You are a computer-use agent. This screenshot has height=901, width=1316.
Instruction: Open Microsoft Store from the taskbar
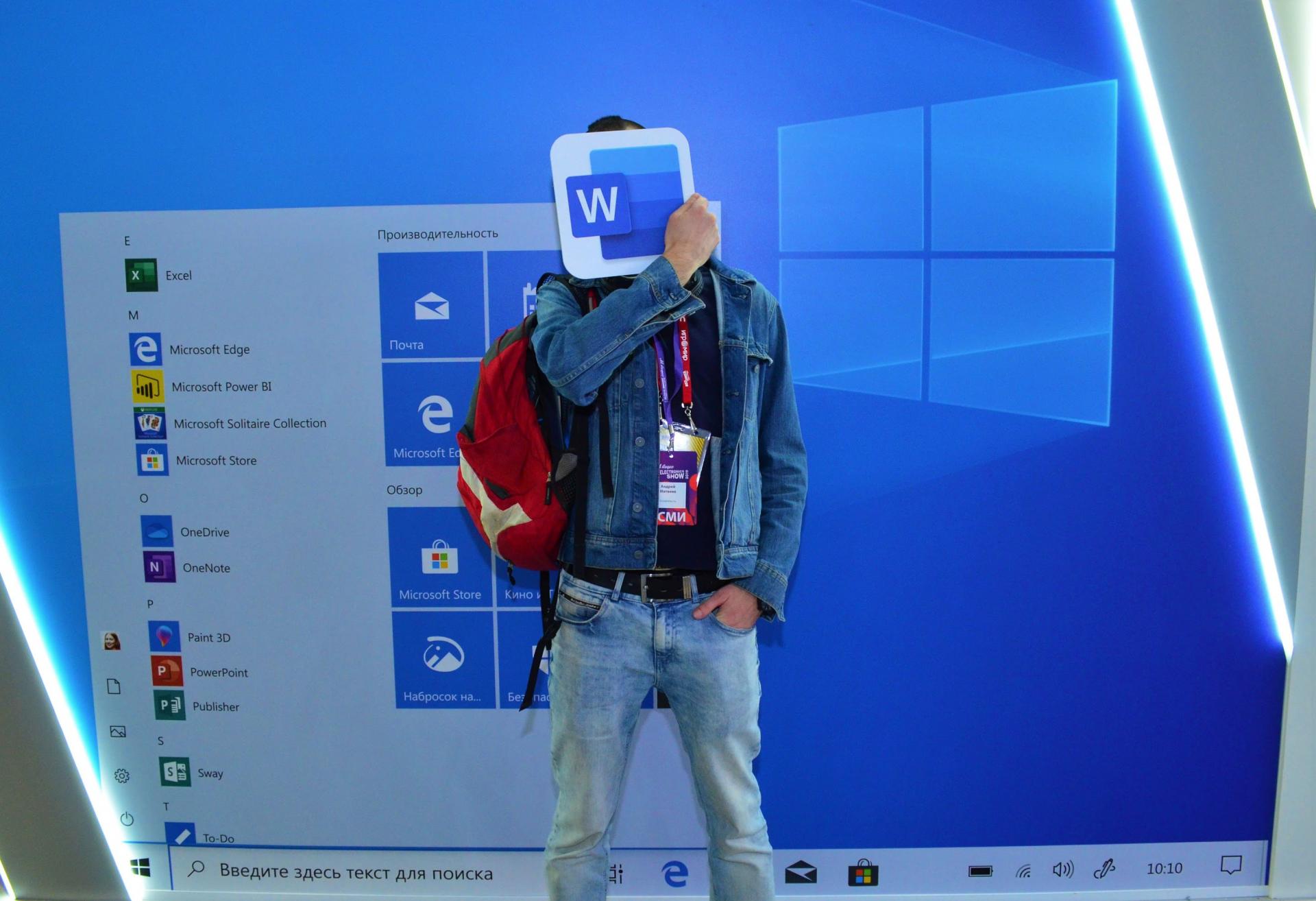863,873
